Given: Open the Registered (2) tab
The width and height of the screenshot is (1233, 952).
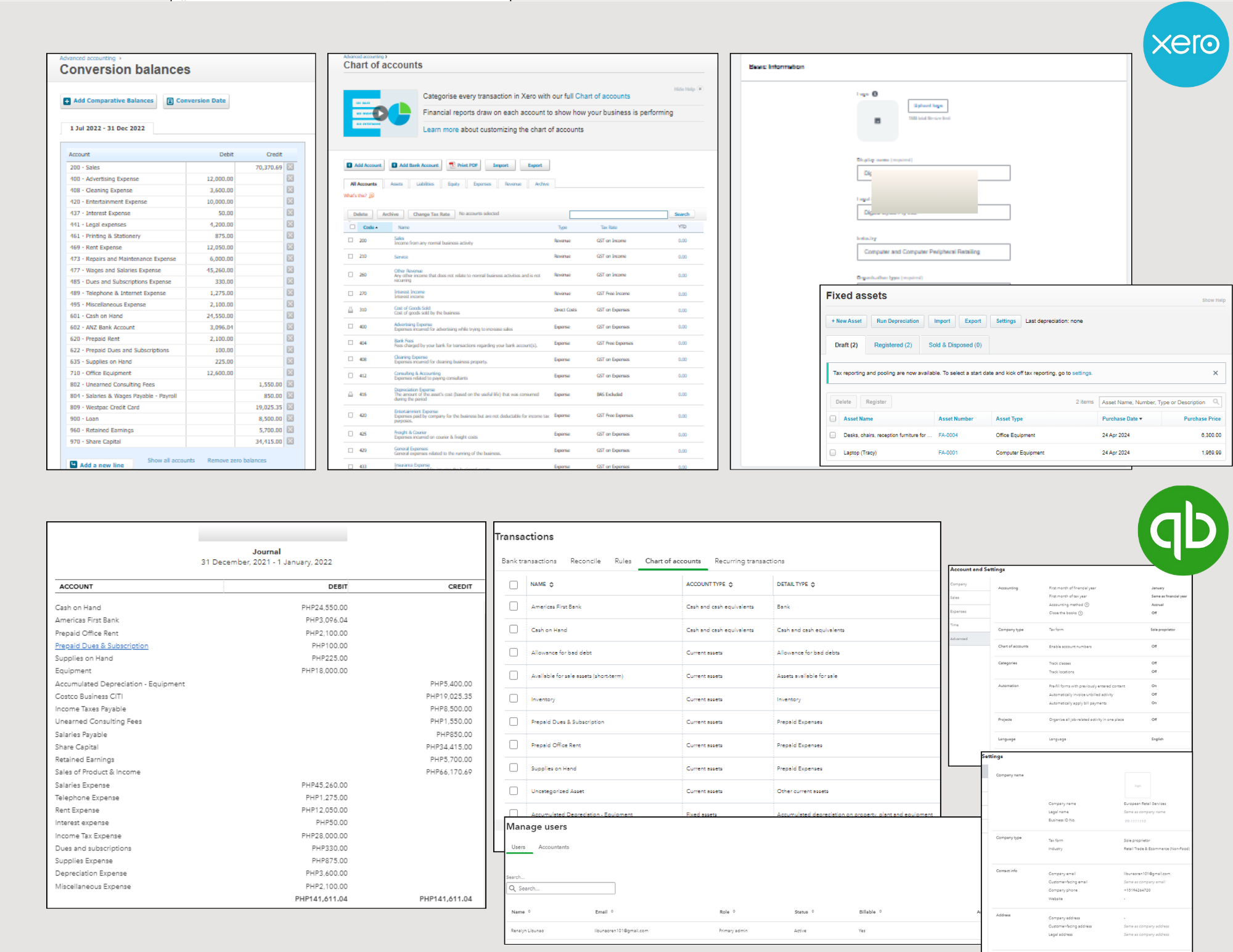Looking at the screenshot, I should click(x=893, y=345).
